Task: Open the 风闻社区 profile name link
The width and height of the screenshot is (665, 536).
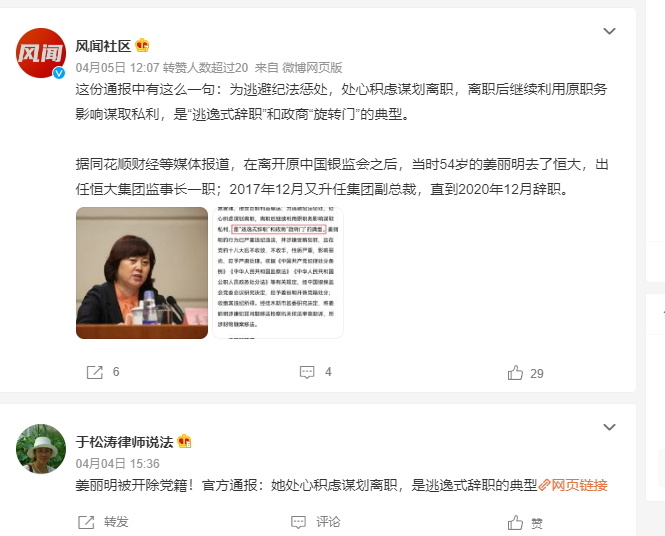Action: [x=103, y=46]
